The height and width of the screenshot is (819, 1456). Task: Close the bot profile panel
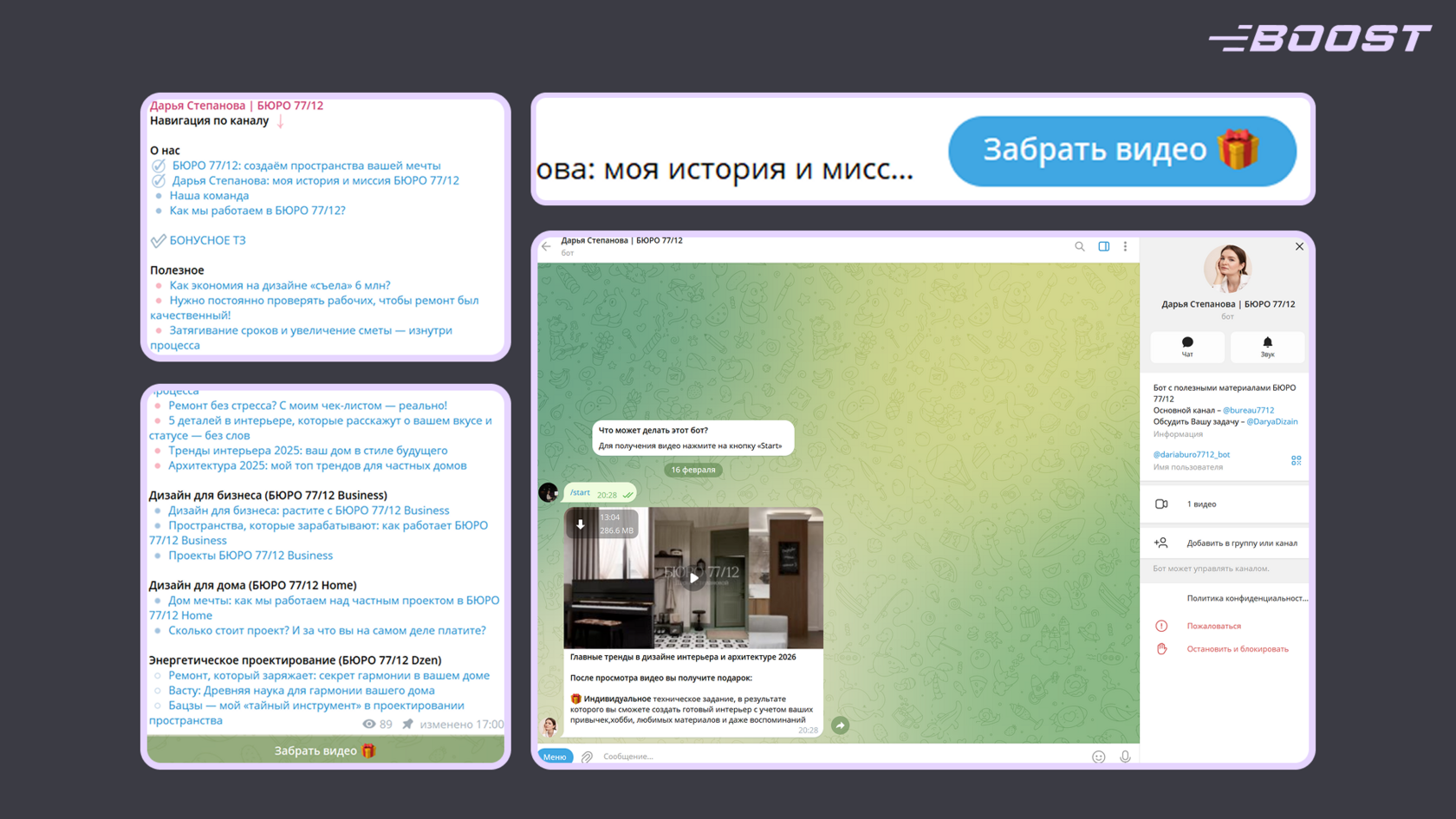pos(1299,247)
